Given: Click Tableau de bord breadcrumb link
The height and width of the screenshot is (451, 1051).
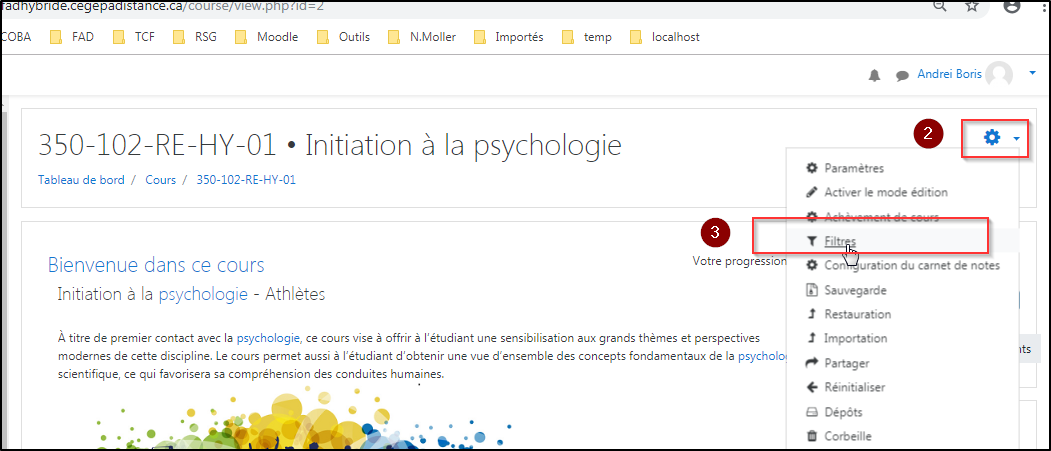Looking at the screenshot, I should click(x=80, y=180).
